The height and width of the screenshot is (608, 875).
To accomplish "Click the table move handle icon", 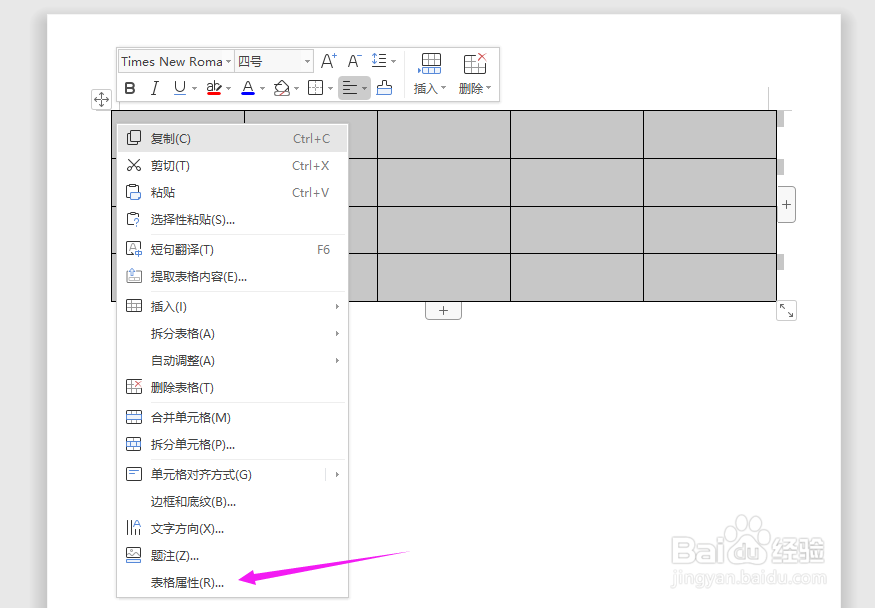I will pyautogui.click(x=101, y=100).
